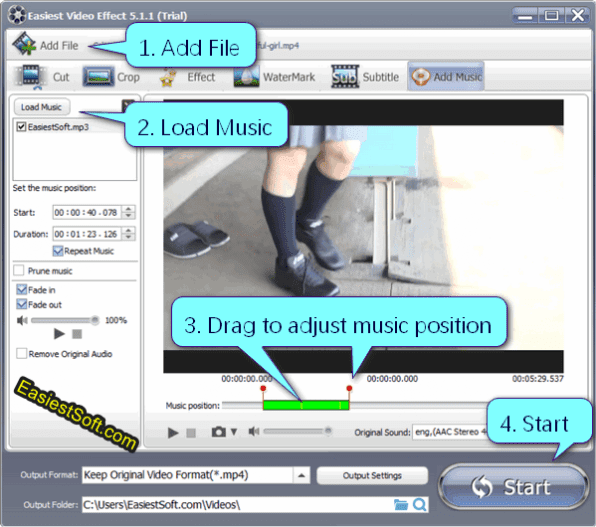Click the app film reel title icon
The width and height of the screenshot is (596, 527).
coord(17,15)
